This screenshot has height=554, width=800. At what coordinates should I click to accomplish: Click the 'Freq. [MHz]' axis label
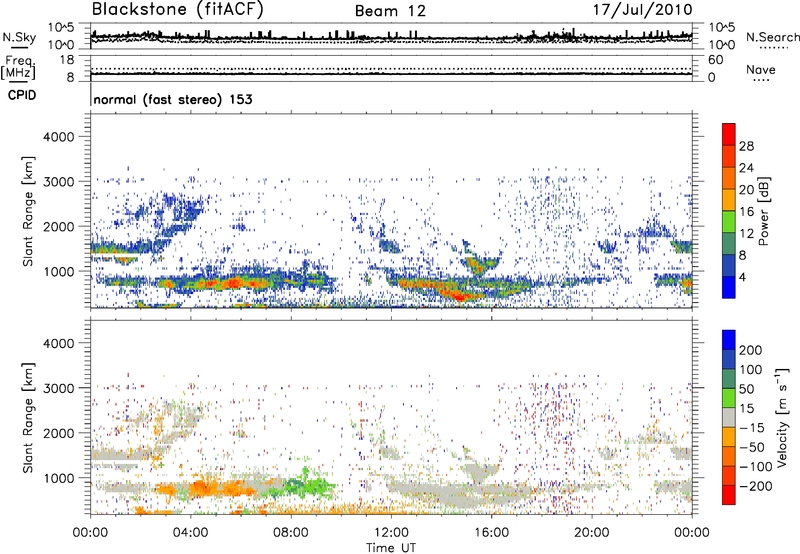click(18, 68)
